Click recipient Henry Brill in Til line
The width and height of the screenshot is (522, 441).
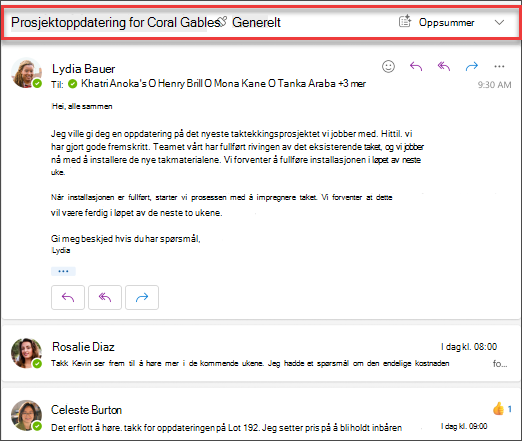(x=180, y=83)
